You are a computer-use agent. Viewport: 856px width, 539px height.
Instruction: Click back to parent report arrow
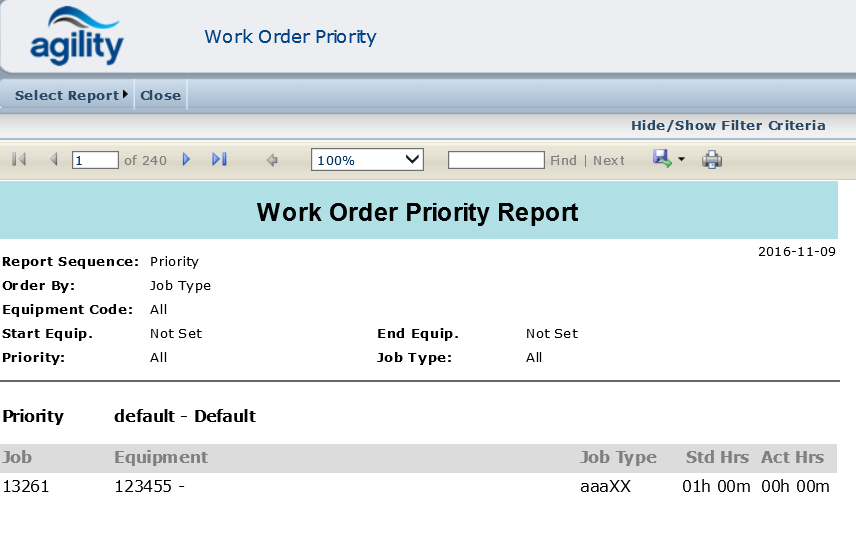271,160
